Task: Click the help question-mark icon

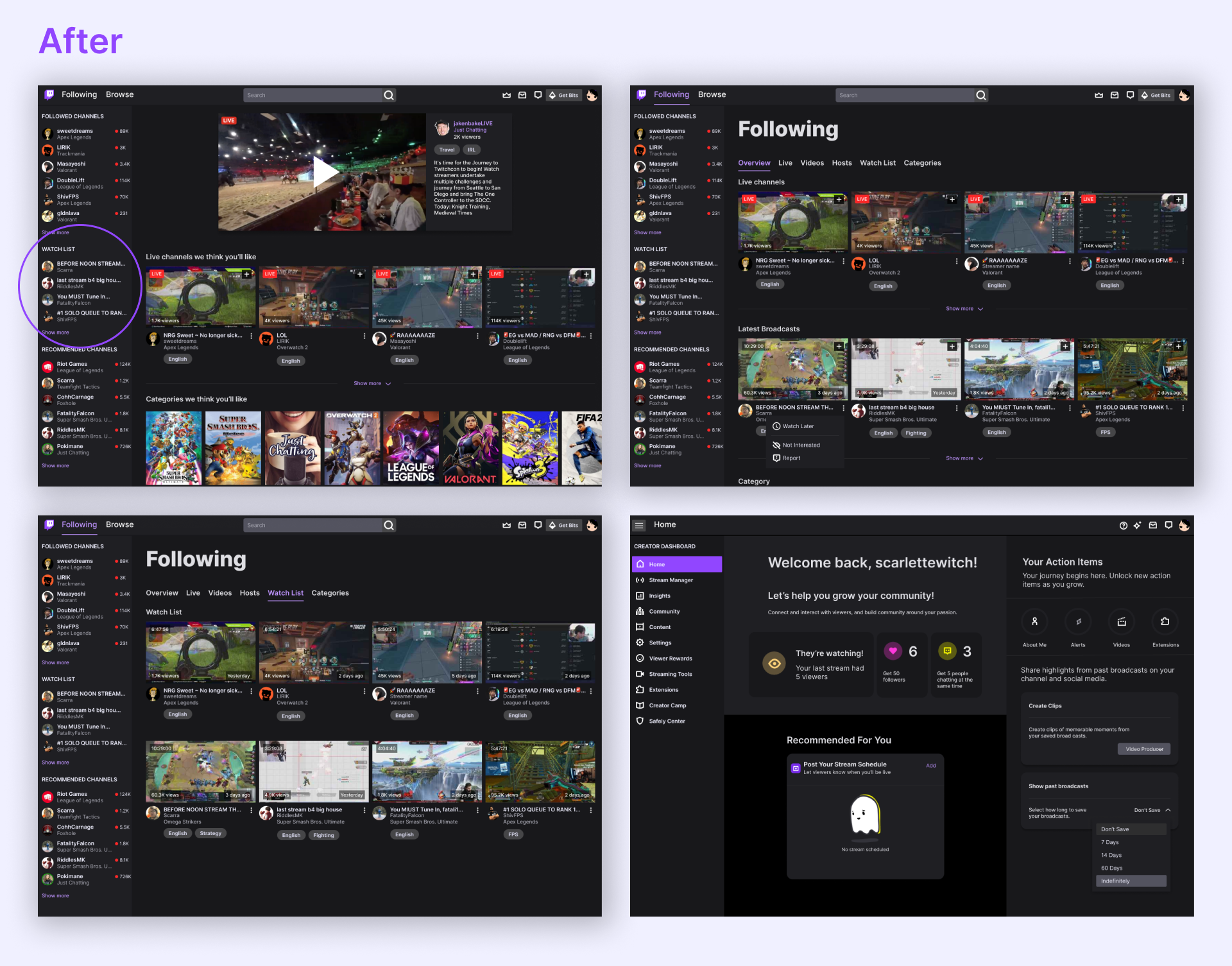Action: tap(1123, 525)
